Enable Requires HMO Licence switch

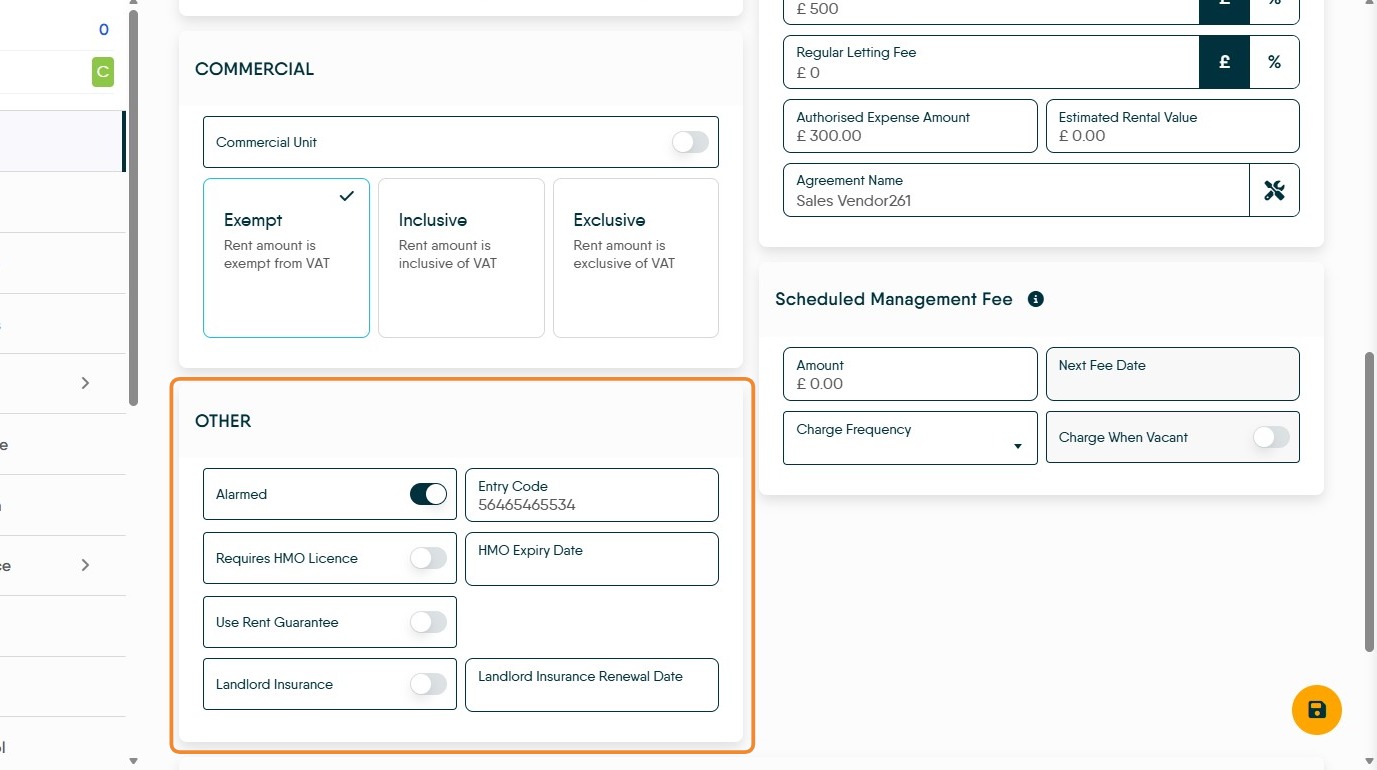tap(428, 558)
